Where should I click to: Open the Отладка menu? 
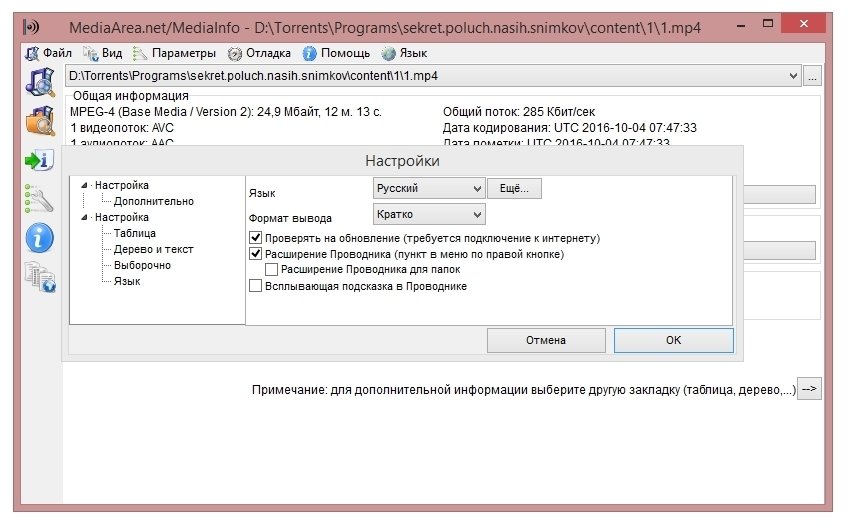pyautogui.click(x=260, y=53)
